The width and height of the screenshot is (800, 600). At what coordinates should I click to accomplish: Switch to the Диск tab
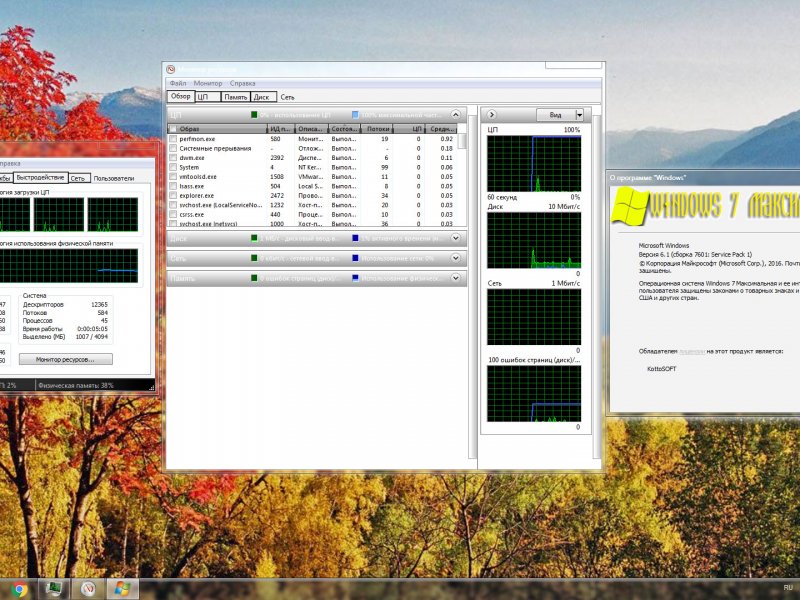coord(262,97)
